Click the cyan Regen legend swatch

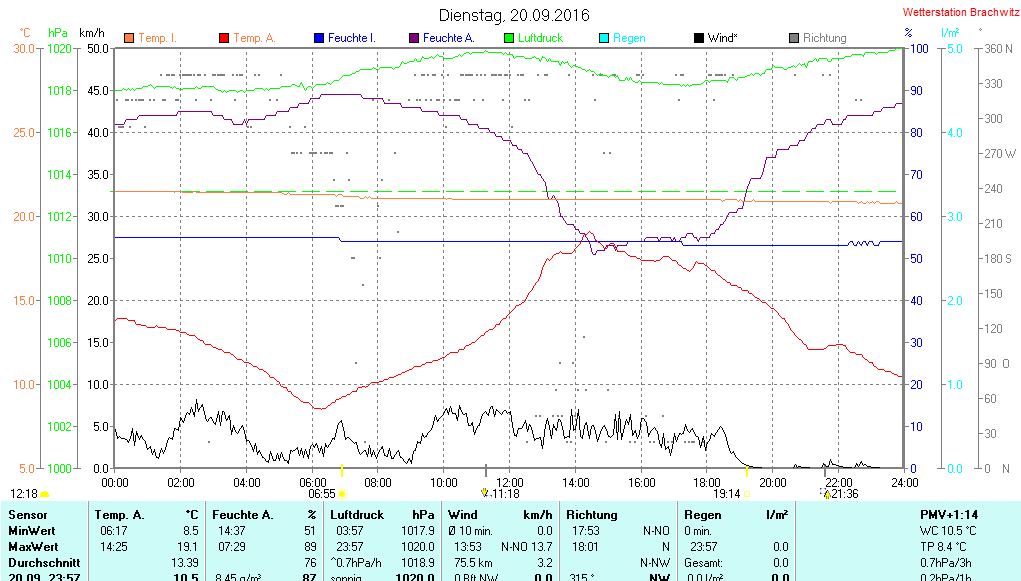tap(603, 38)
